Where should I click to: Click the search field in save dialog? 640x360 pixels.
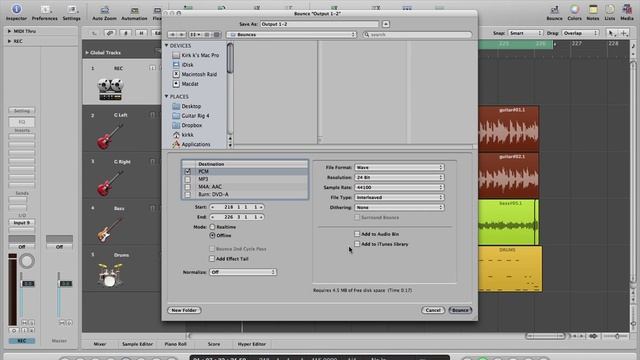(417, 35)
